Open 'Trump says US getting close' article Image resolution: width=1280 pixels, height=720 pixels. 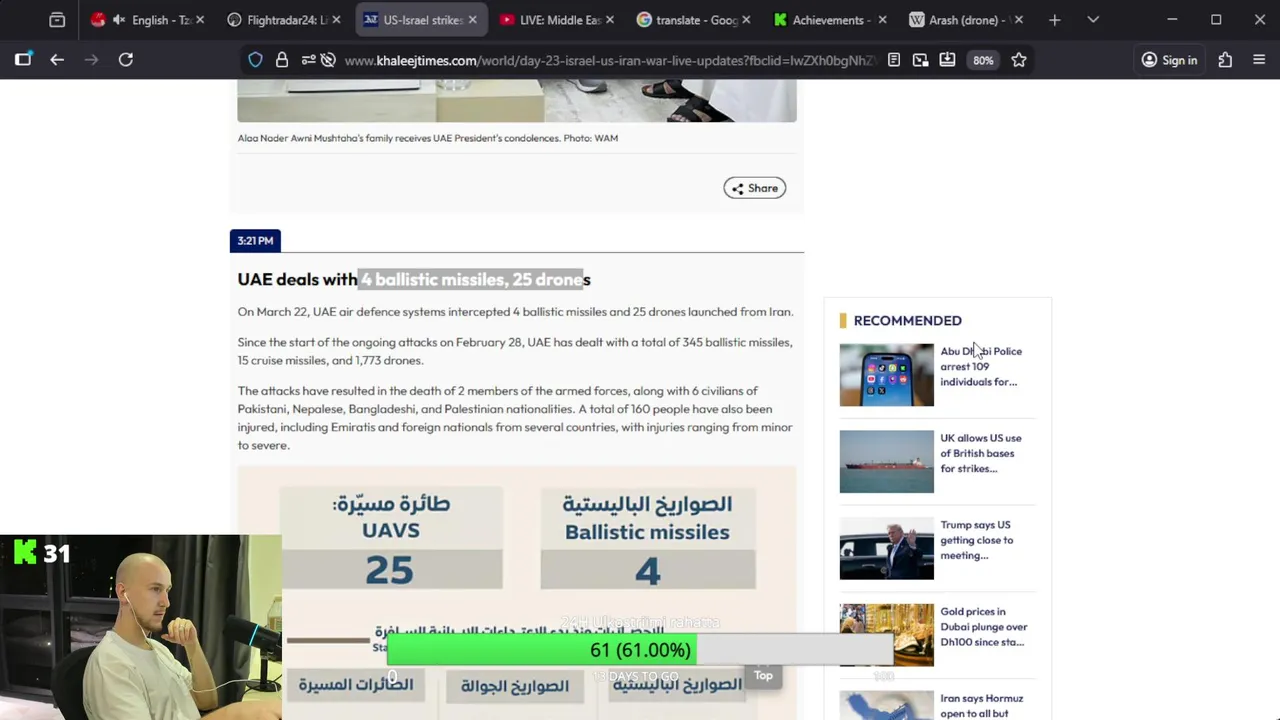(x=977, y=540)
